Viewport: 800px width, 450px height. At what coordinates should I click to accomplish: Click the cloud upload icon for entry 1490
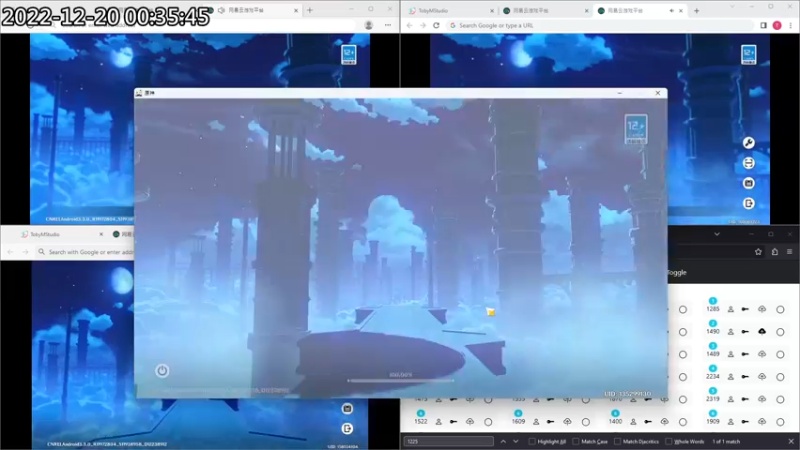point(762,332)
